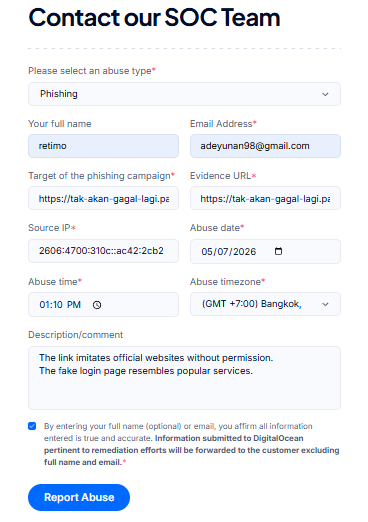
Task: Expand the abuse type dropdown chevron
Action: click(x=325, y=94)
